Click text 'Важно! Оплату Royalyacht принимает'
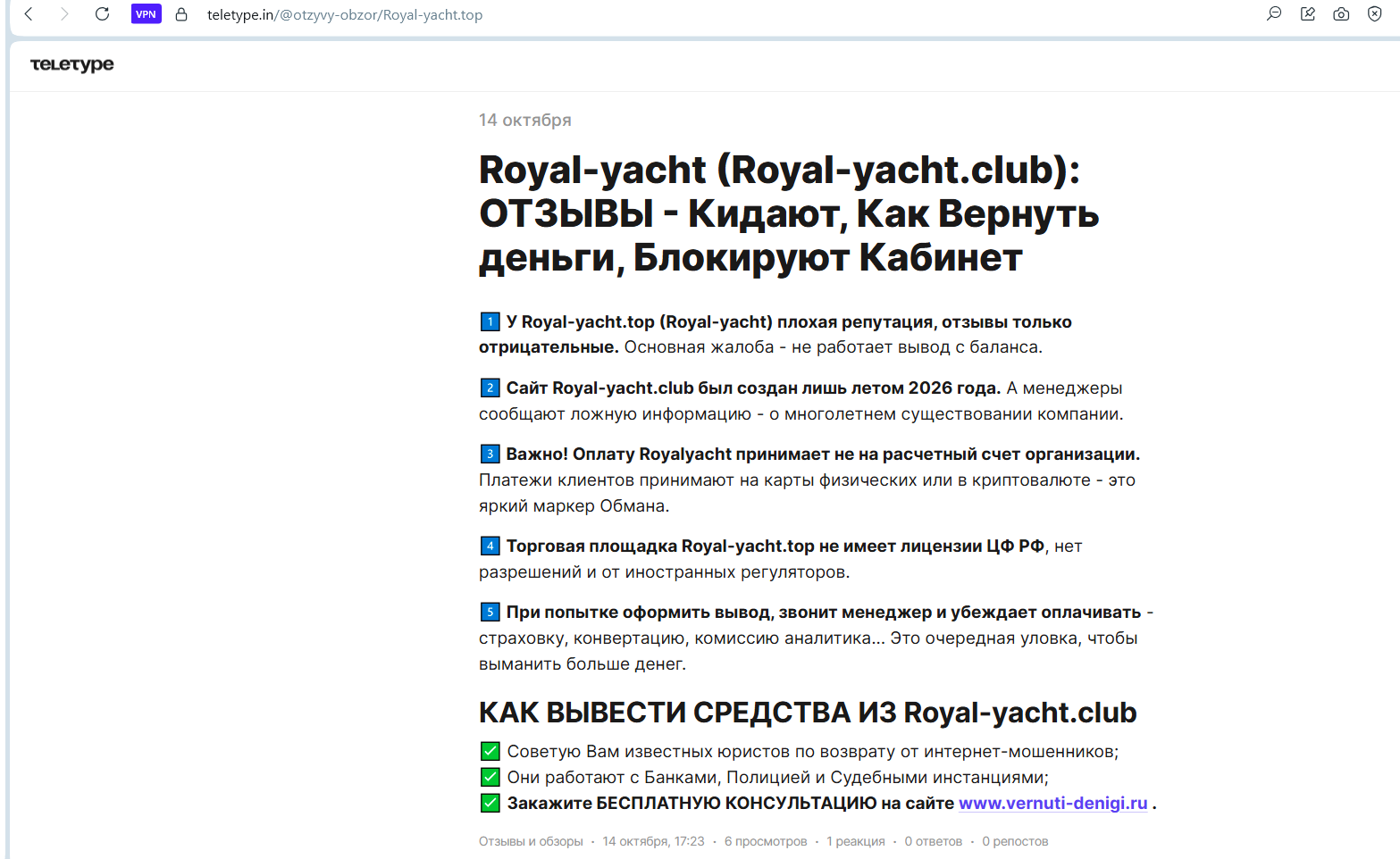 (669, 454)
